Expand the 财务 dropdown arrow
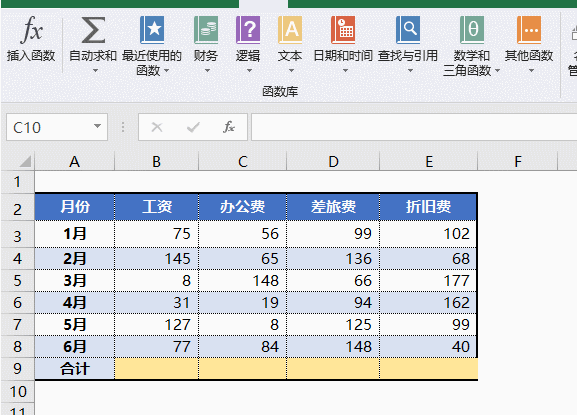This screenshot has height=415, width=577. 208,70
